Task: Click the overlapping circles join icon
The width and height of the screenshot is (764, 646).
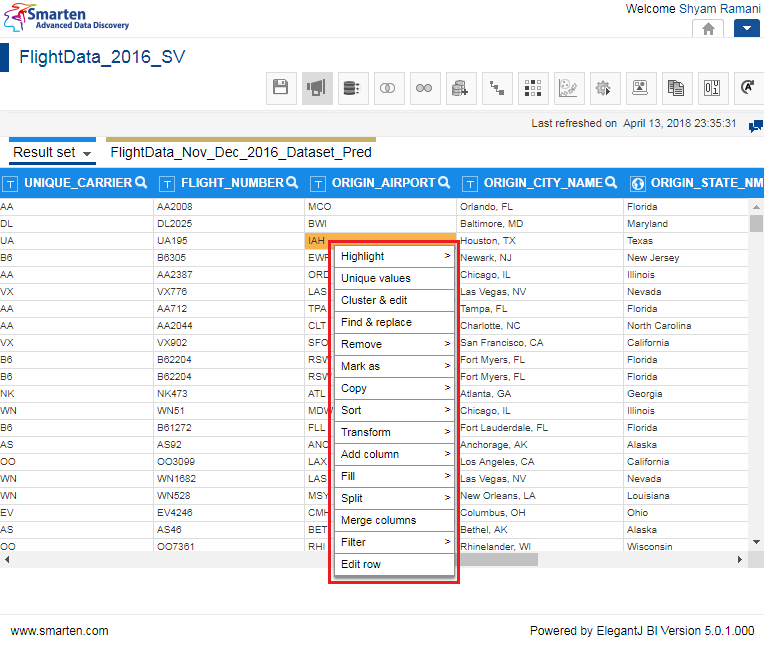Action: pos(389,88)
